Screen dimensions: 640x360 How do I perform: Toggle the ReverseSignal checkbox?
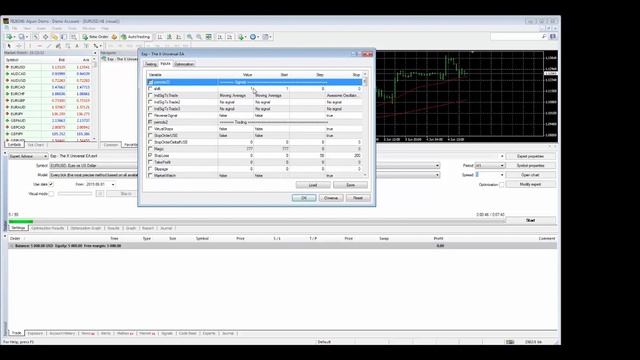[x=150, y=116]
